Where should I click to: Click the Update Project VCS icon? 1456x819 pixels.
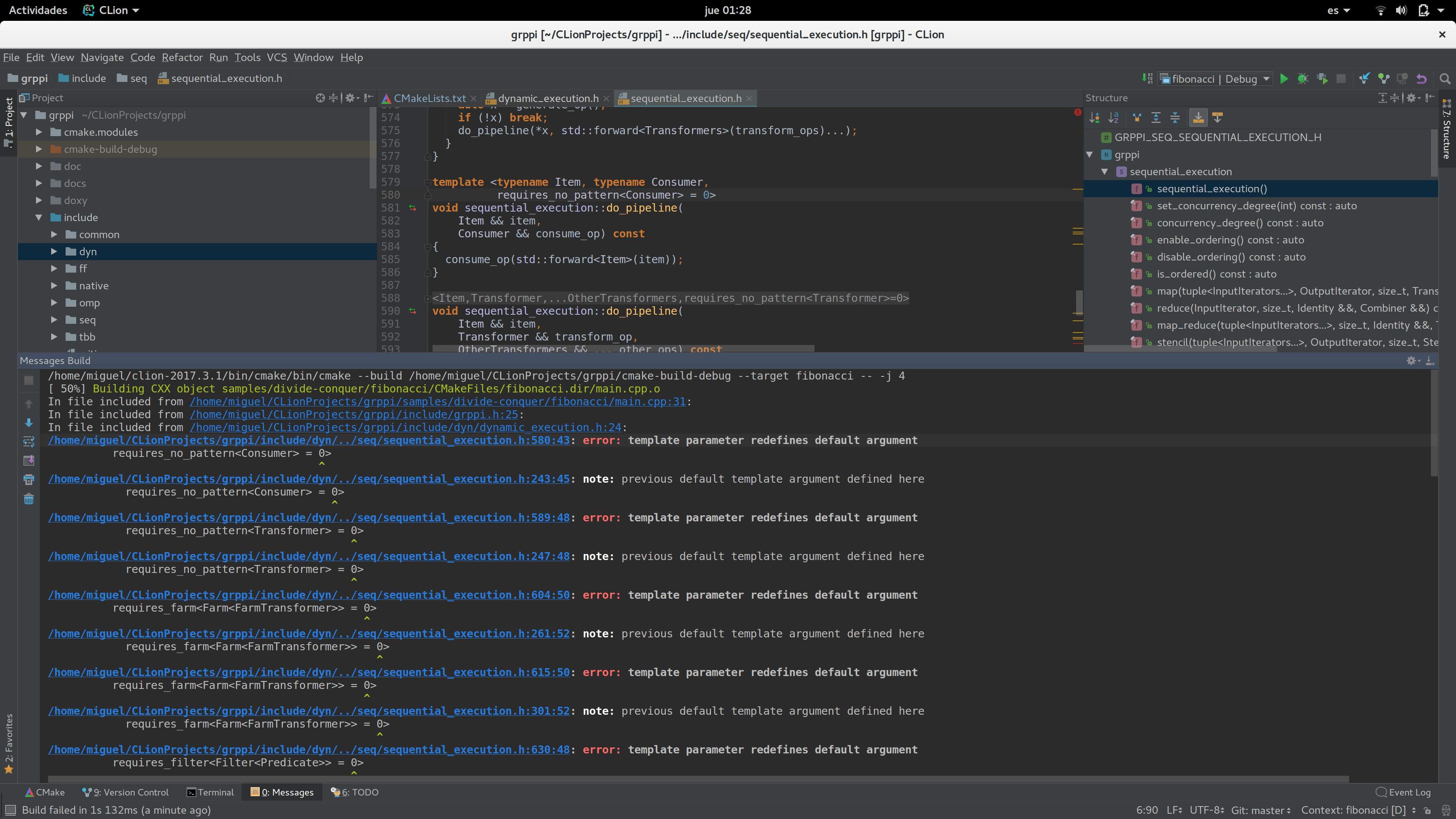1364,78
